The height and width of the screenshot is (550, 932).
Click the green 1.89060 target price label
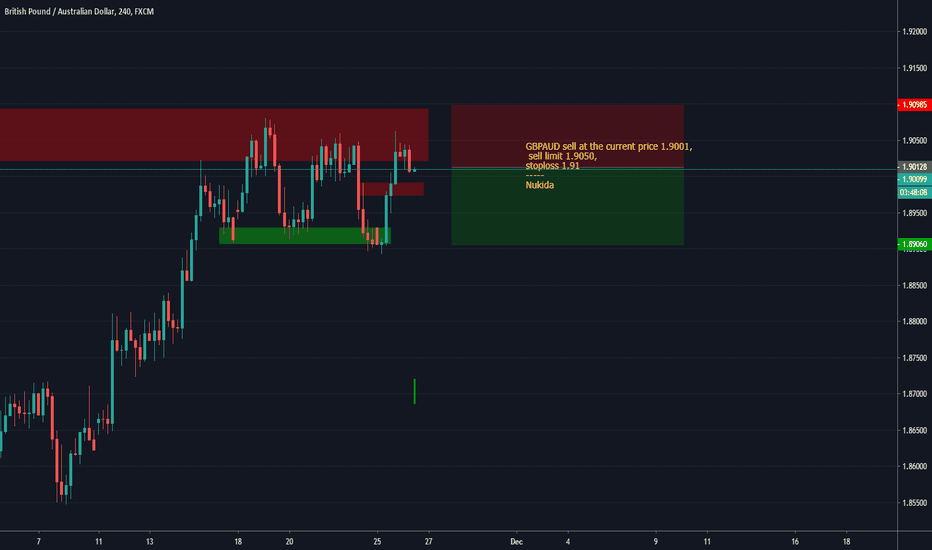(x=914, y=244)
